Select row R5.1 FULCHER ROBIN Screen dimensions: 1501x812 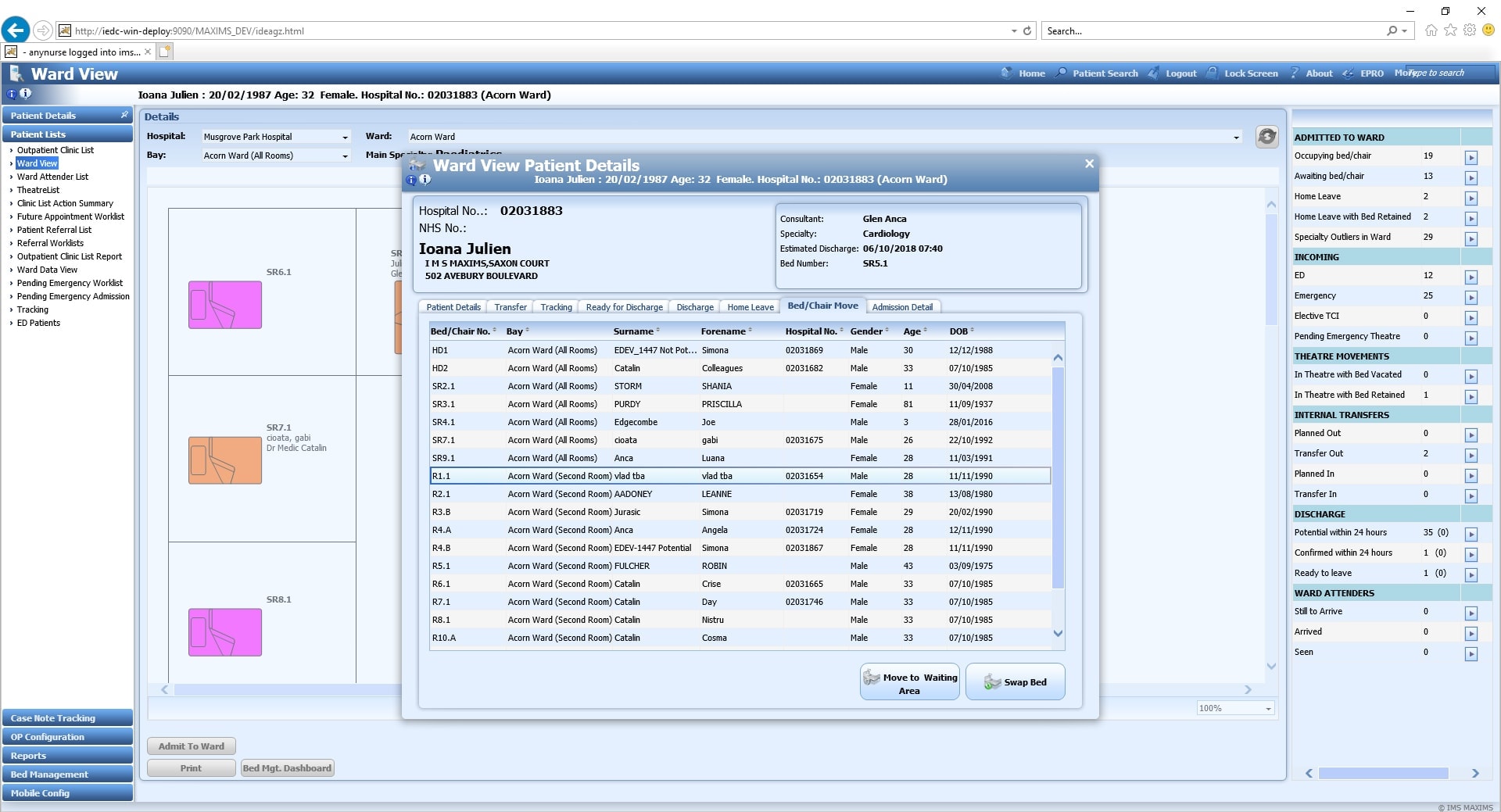click(740, 566)
